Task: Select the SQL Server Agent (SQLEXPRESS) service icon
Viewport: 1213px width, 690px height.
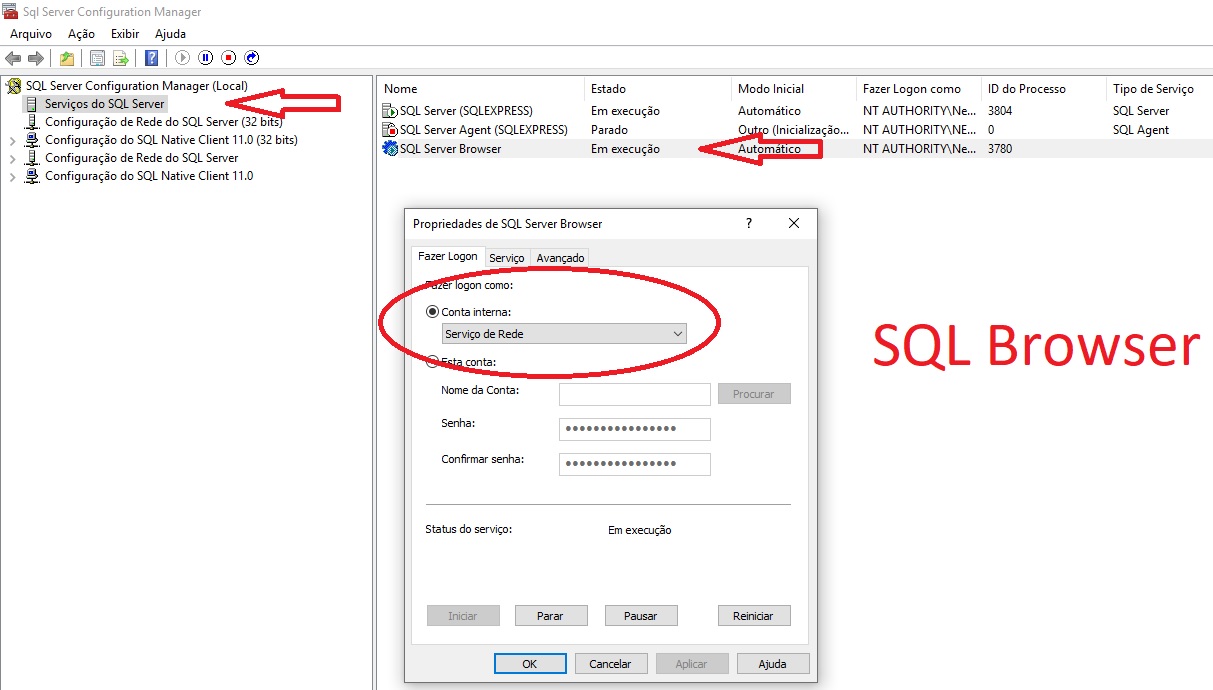Action: point(390,130)
